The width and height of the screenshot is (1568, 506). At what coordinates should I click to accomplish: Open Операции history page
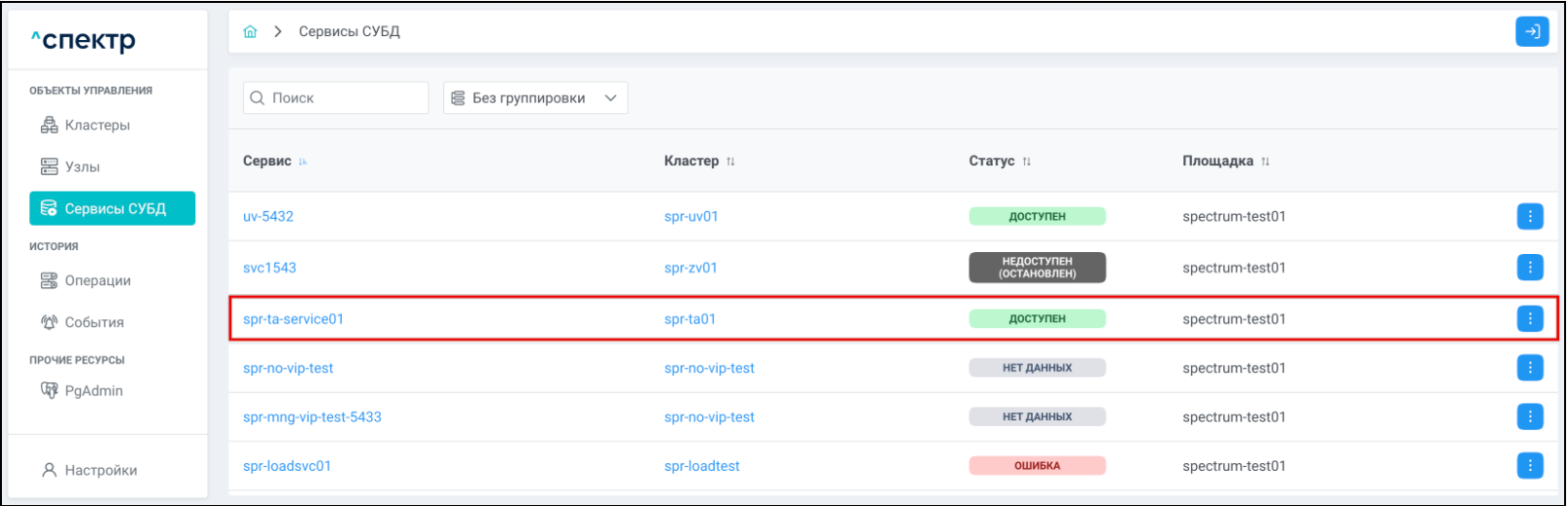click(97, 281)
